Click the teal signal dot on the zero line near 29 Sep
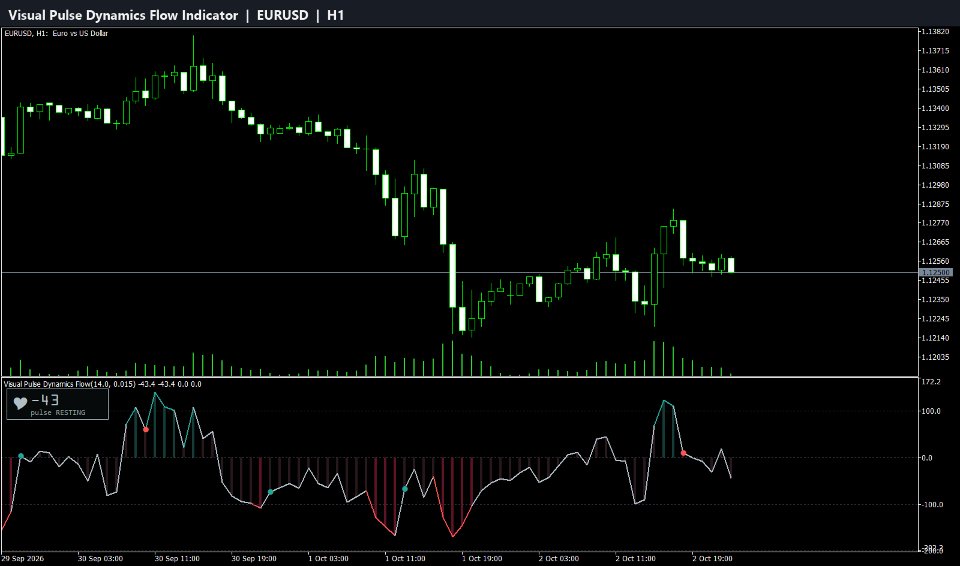 pyautogui.click(x=21, y=456)
